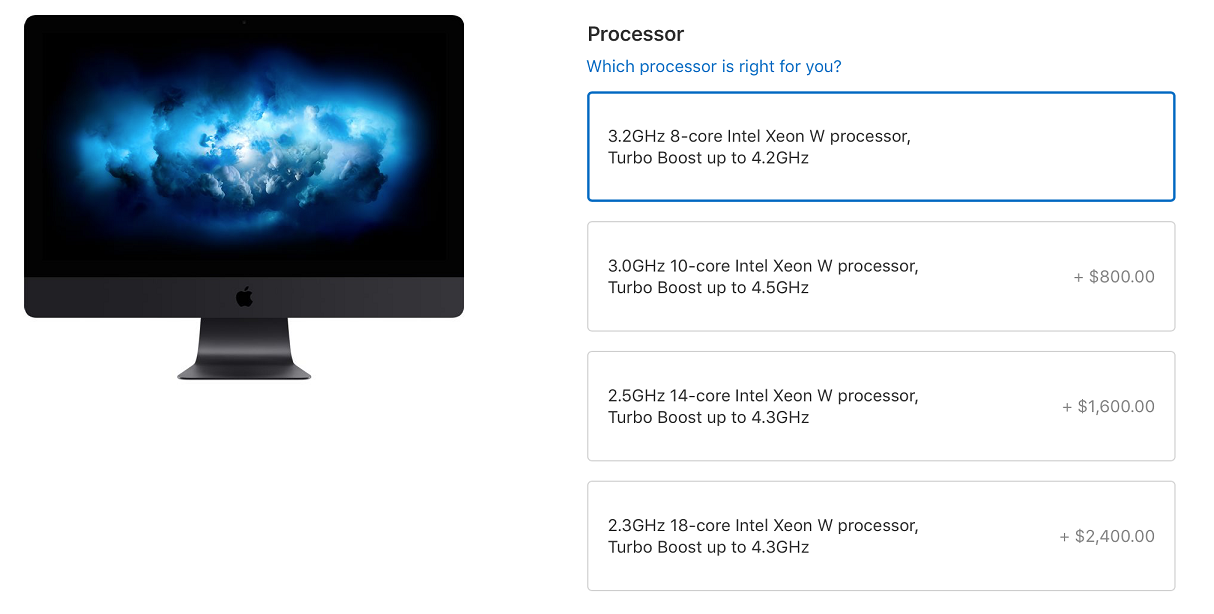1214x614 pixels.
Task: Choose the 3.0GHz 10-core Xeon W processor
Action: coord(880,277)
